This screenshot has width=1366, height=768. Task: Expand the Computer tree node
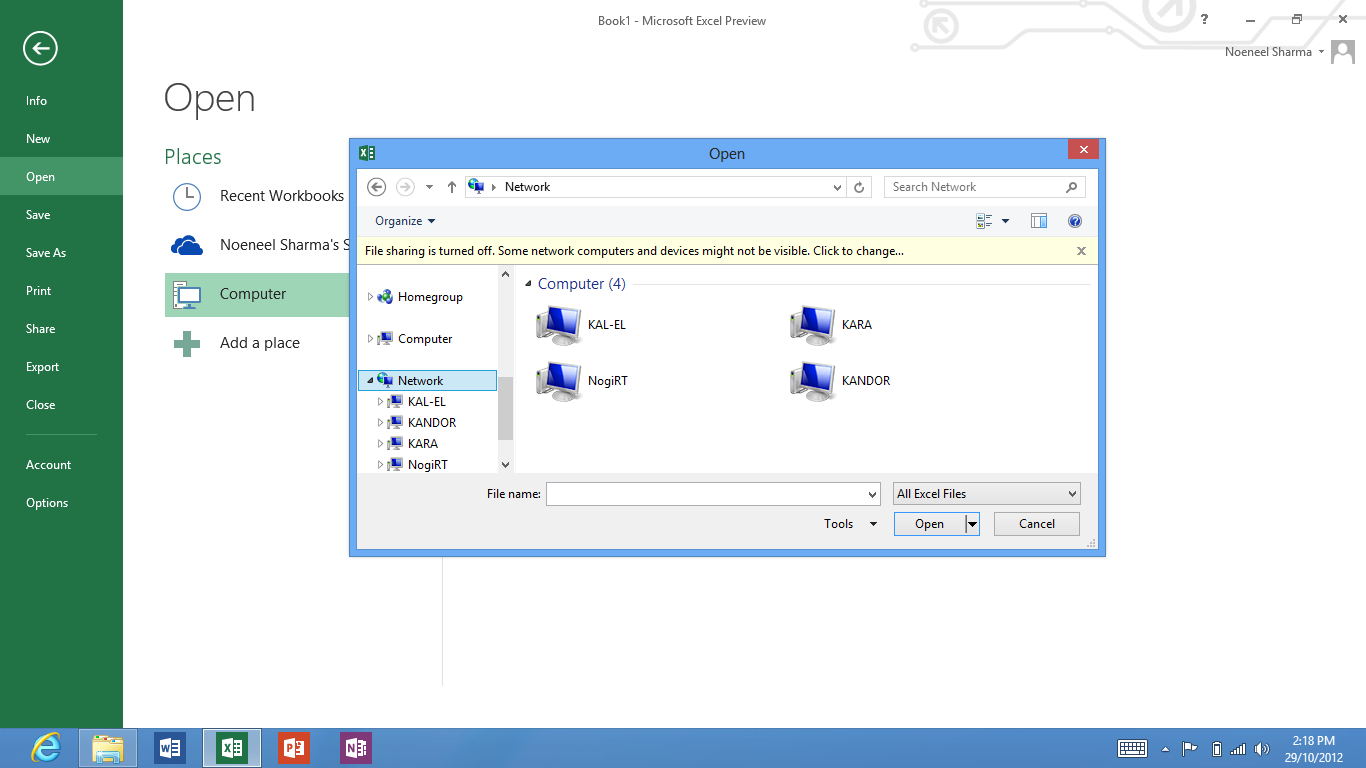click(370, 339)
